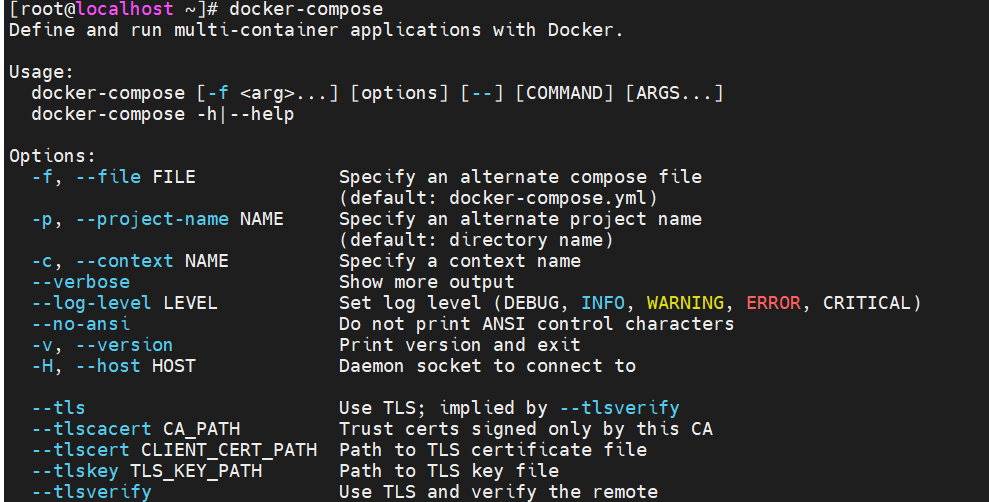
Task: Click 'Daemon socket to connect to' description
Action: [488, 366]
